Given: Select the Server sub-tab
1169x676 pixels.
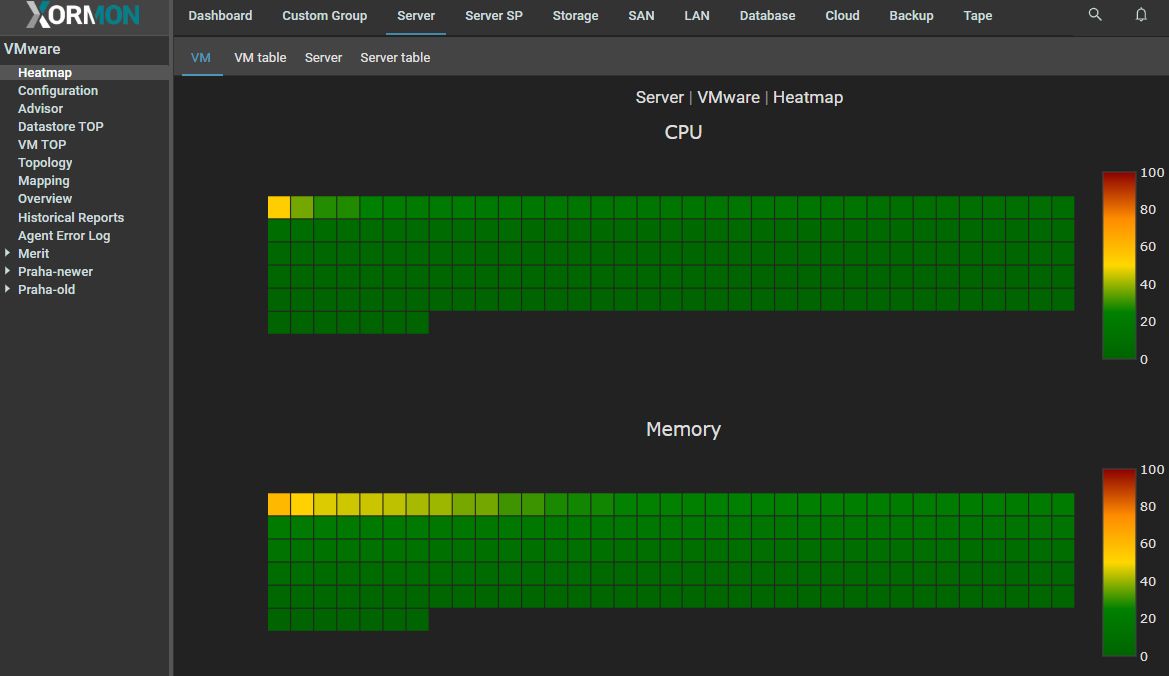Looking at the screenshot, I should point(323,58).
